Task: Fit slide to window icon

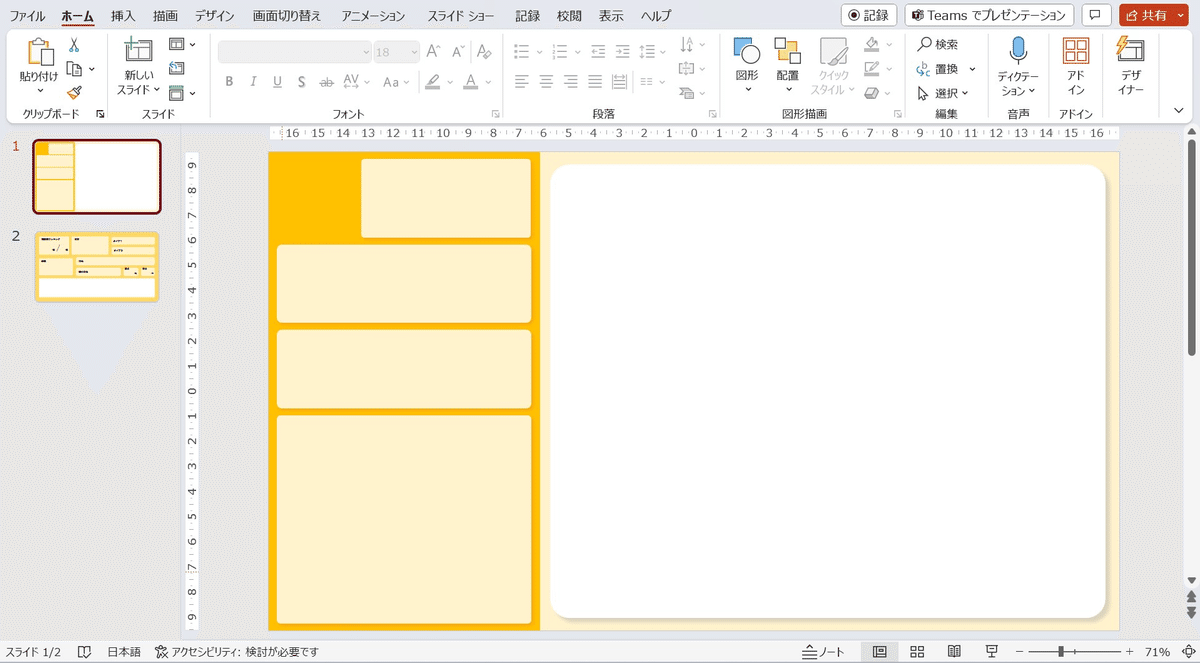Action: (1186, 652)
